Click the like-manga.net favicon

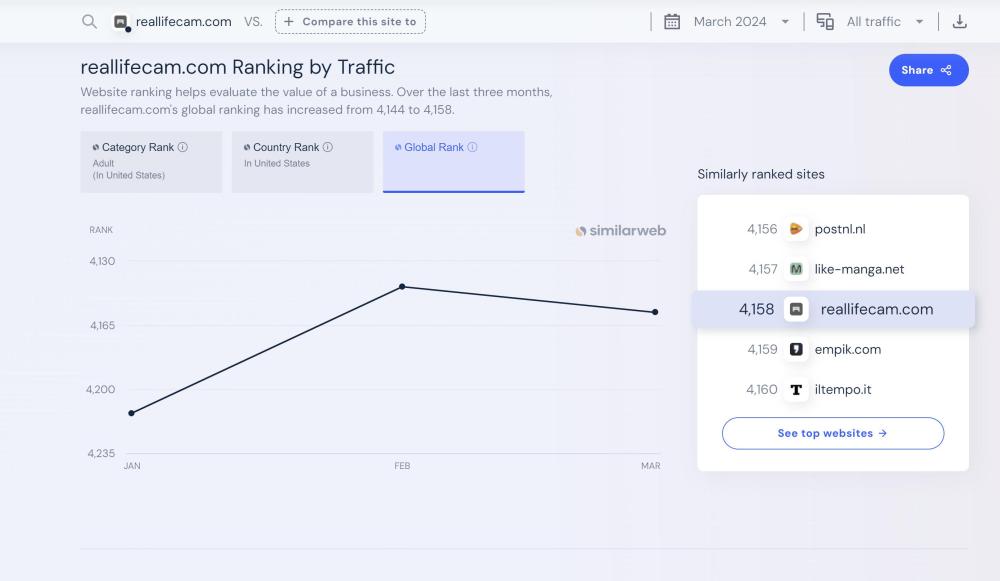click(796, 269)
